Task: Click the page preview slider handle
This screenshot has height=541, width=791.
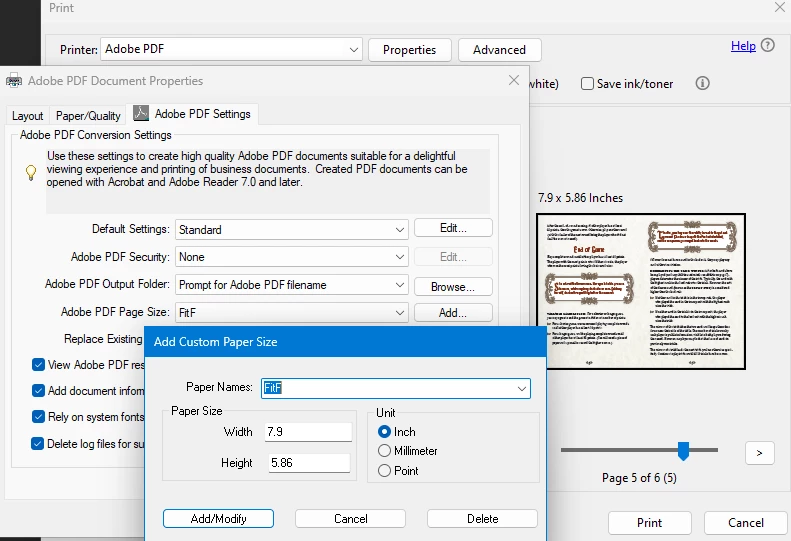Action: (x=683, y=451)
